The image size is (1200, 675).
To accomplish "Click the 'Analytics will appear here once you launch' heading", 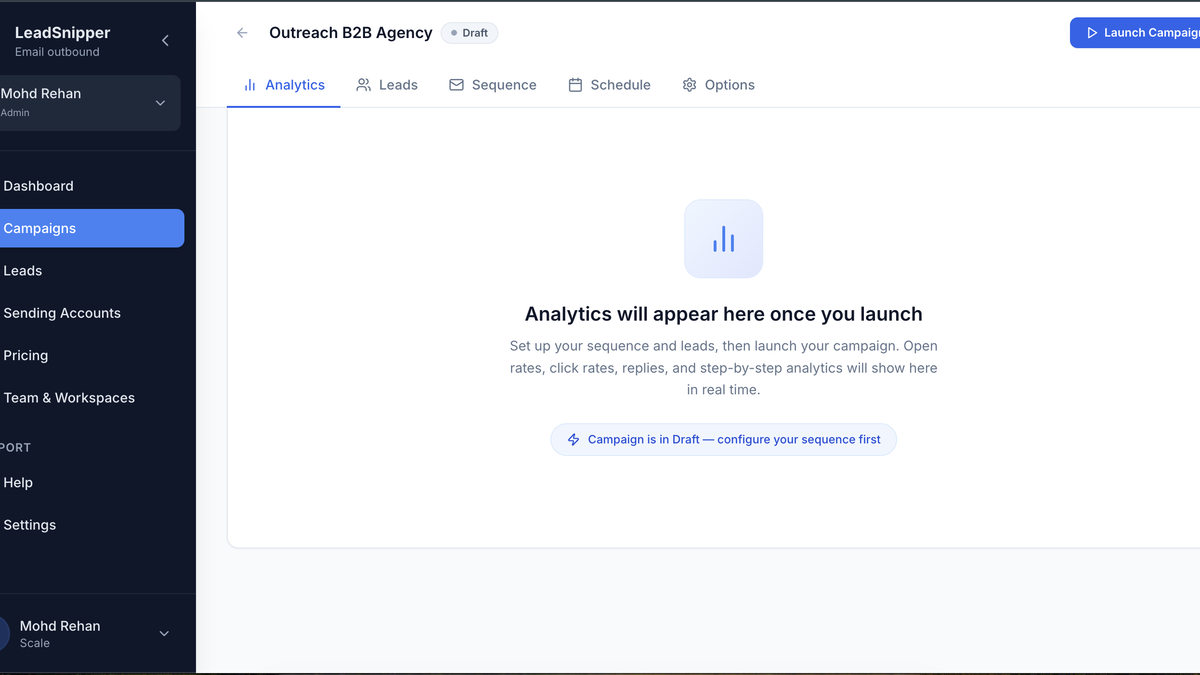I will (723, 314).
